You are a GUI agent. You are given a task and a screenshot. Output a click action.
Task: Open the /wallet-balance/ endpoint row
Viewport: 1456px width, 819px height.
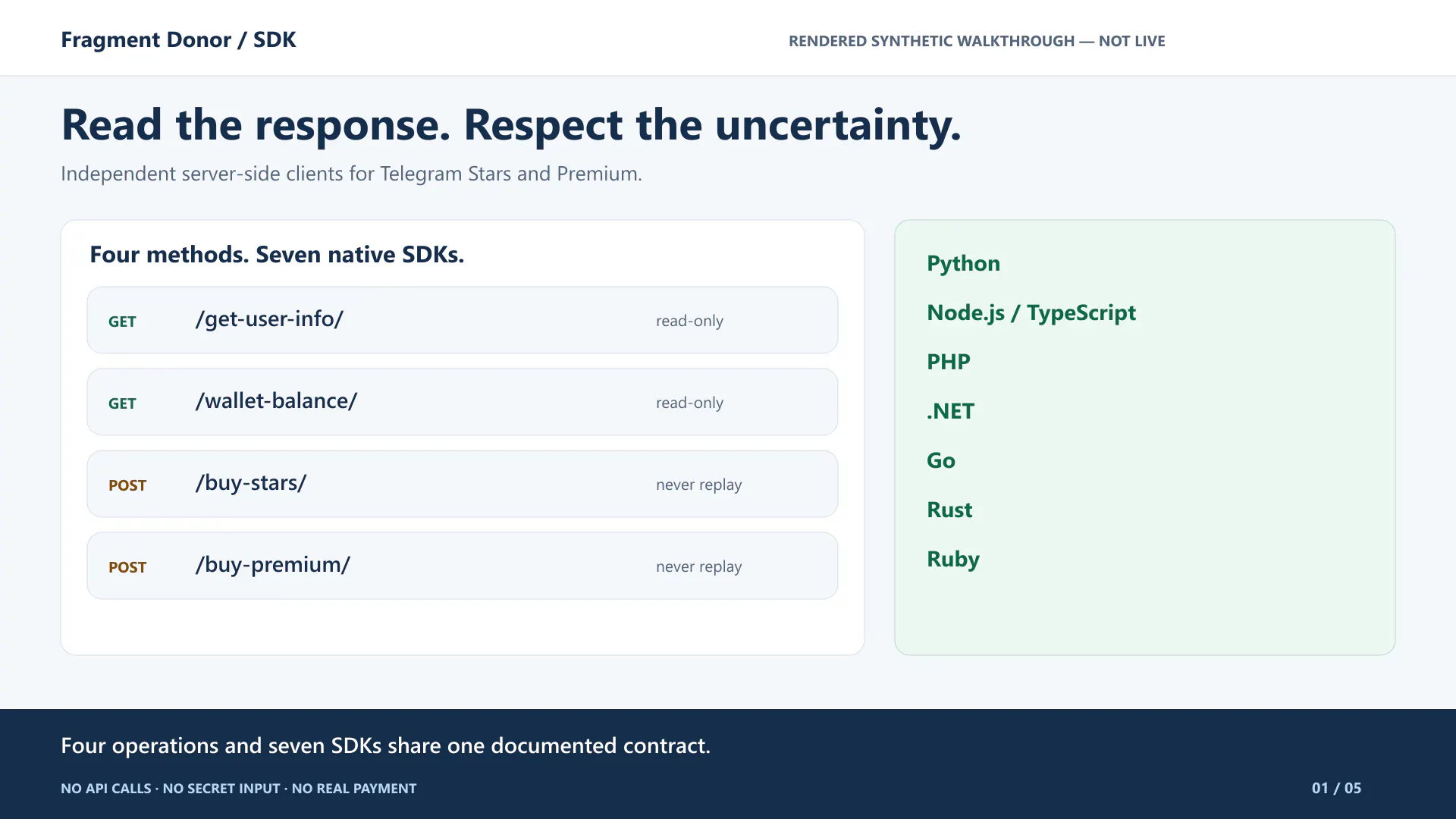(x=463, y=402)
